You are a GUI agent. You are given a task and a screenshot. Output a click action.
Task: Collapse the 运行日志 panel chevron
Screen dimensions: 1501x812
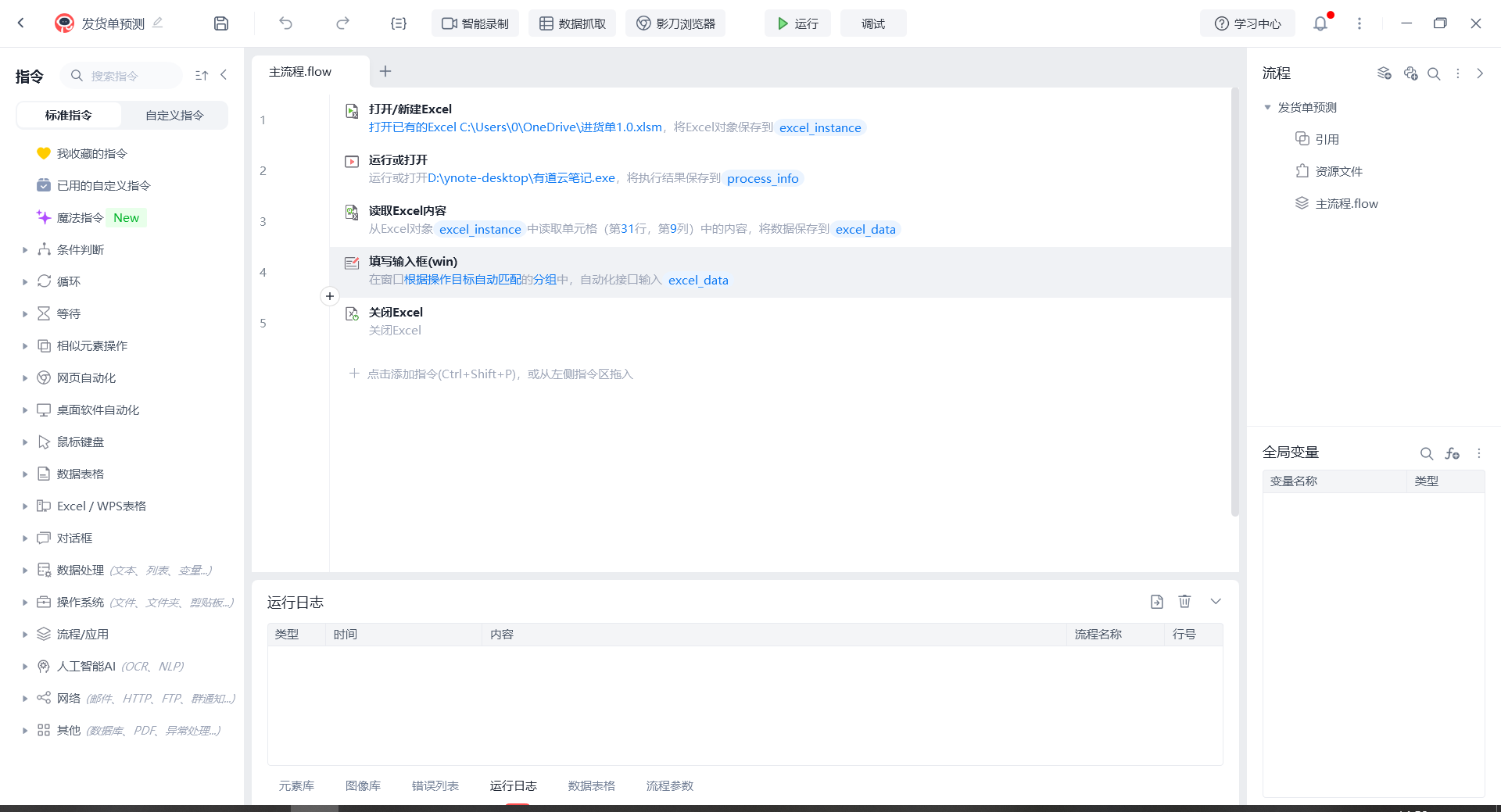1216,601
